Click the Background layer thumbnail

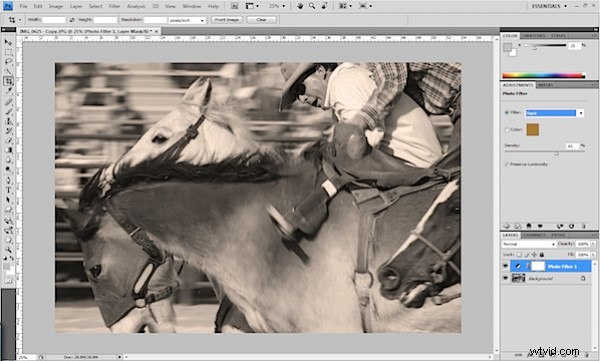click(518, 278)
